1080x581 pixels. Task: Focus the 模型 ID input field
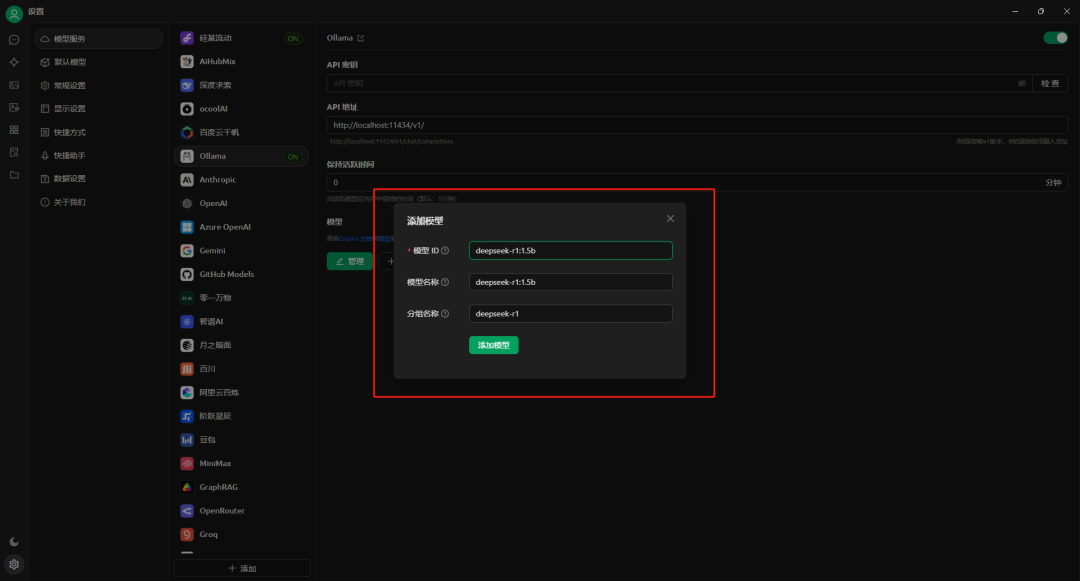click(x=571, y=251)
